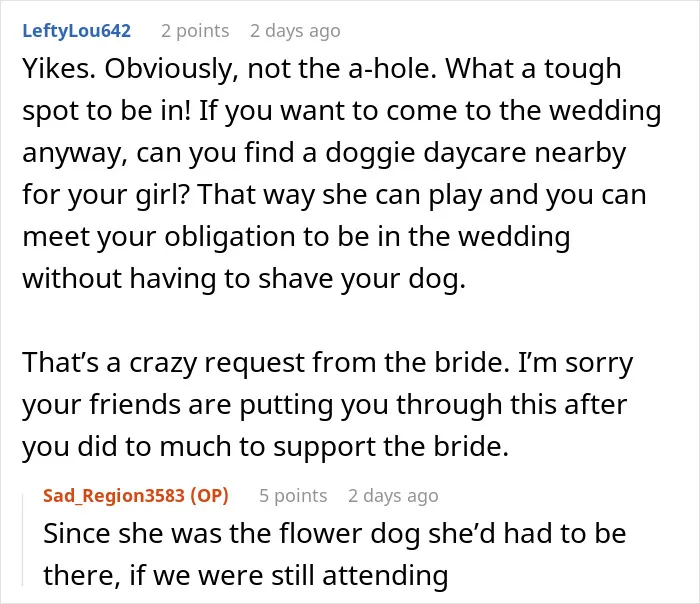This screenshot has width=700, height=604.
Task: Click the 2 points score label
Action: pyautogui.click(x=195, y=31)
